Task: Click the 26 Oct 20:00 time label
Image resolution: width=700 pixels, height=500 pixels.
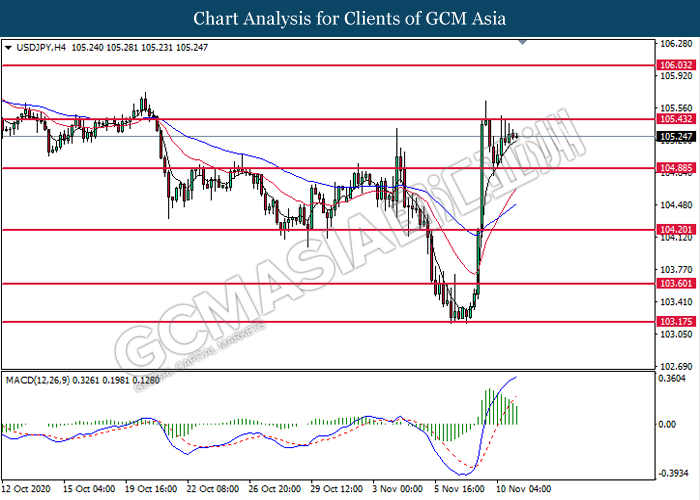Action: click(x=275, y=488)
